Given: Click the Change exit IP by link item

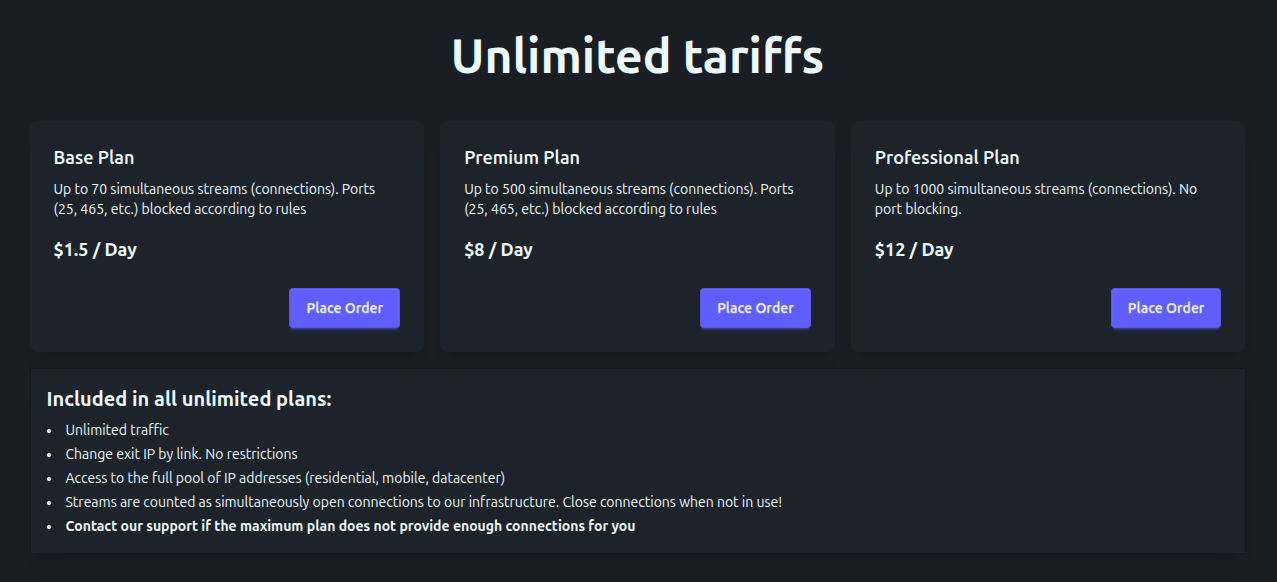Looking at the screenshot, I should pyautogui.click(x=181, y=454).
